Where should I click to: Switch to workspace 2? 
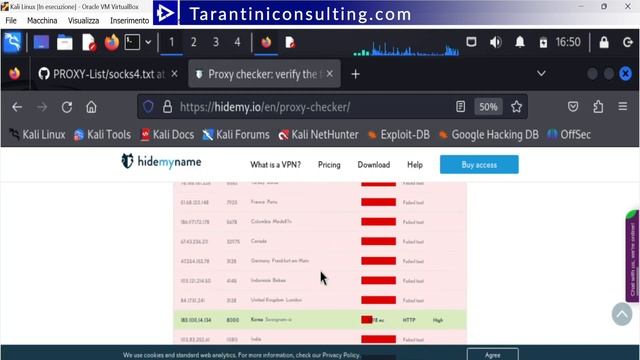click(x=193, y=42)
